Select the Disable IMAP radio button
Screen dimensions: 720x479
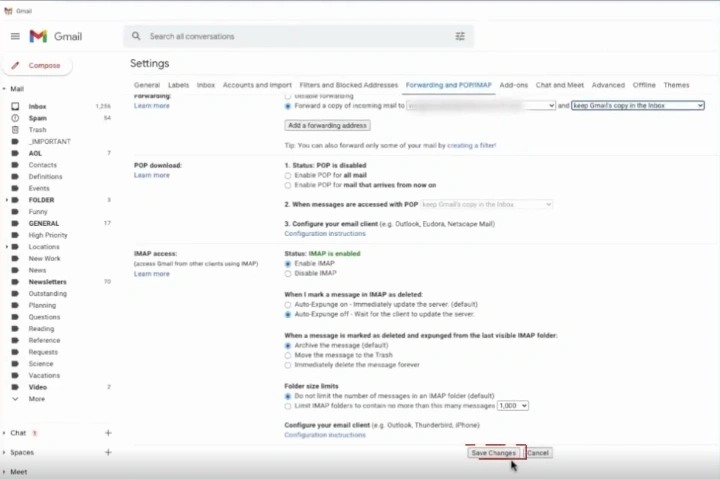287,274
